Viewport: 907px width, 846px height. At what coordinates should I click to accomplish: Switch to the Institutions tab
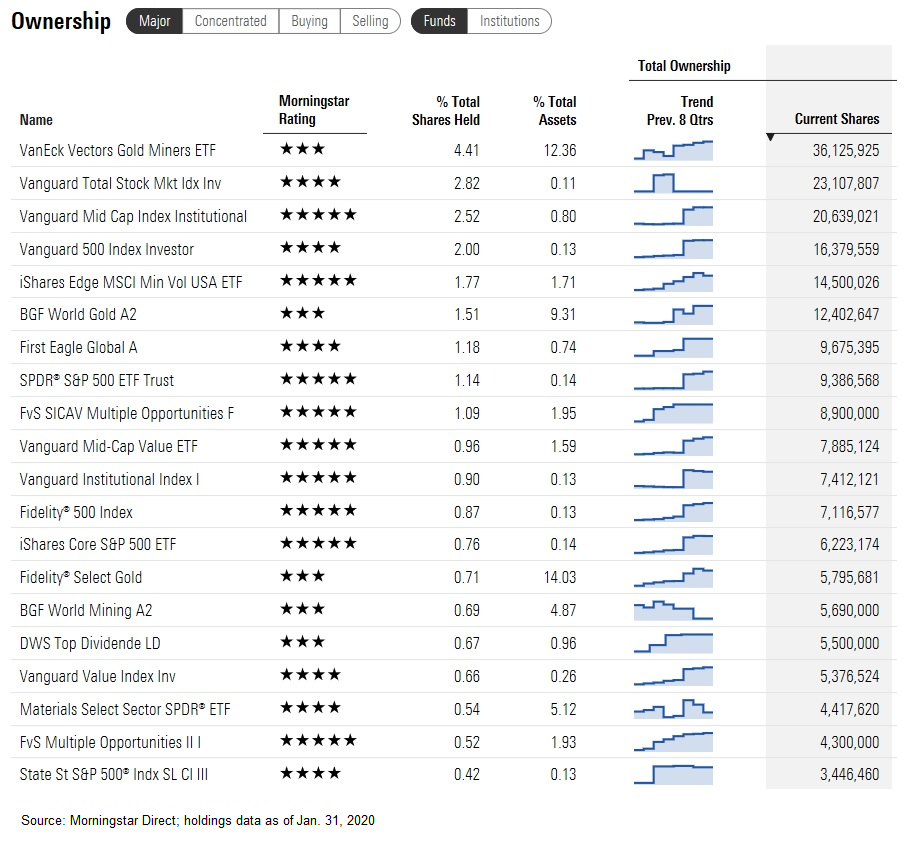[x=509, y=21]
